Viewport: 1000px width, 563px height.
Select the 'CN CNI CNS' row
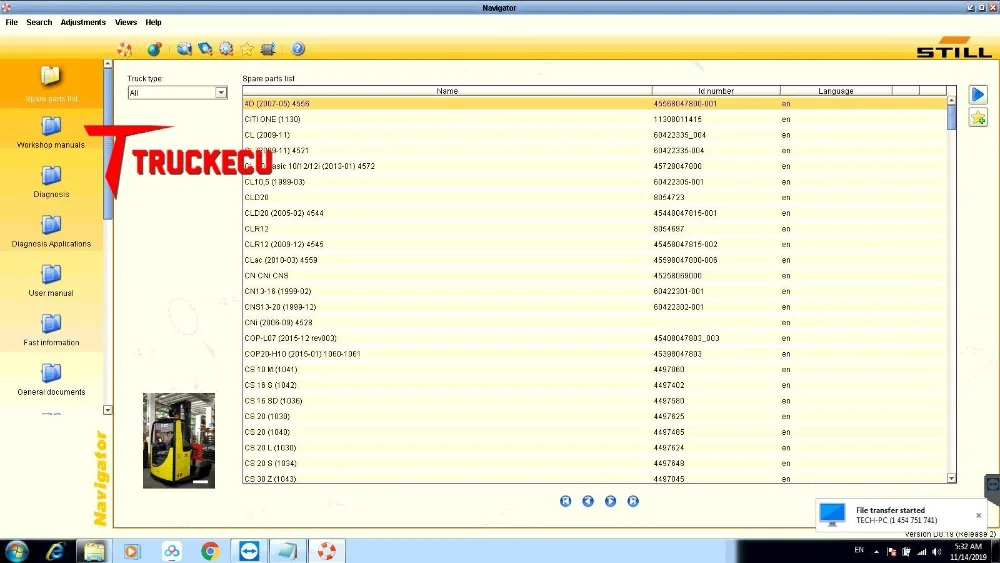[594, 275]
